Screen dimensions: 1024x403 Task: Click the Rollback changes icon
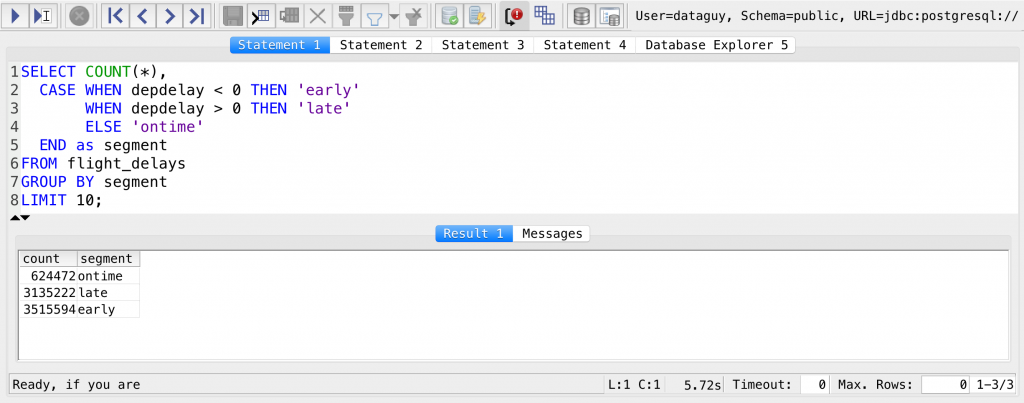click(x=477, y=15)
